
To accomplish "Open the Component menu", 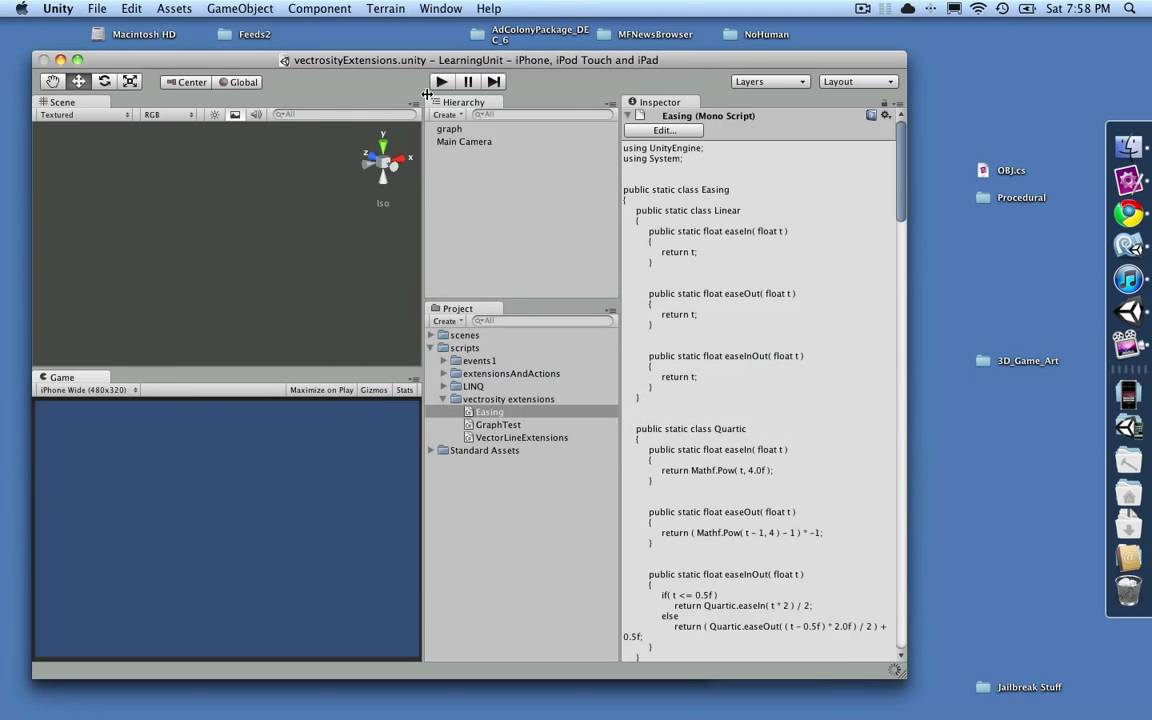I will click(320, 9).
